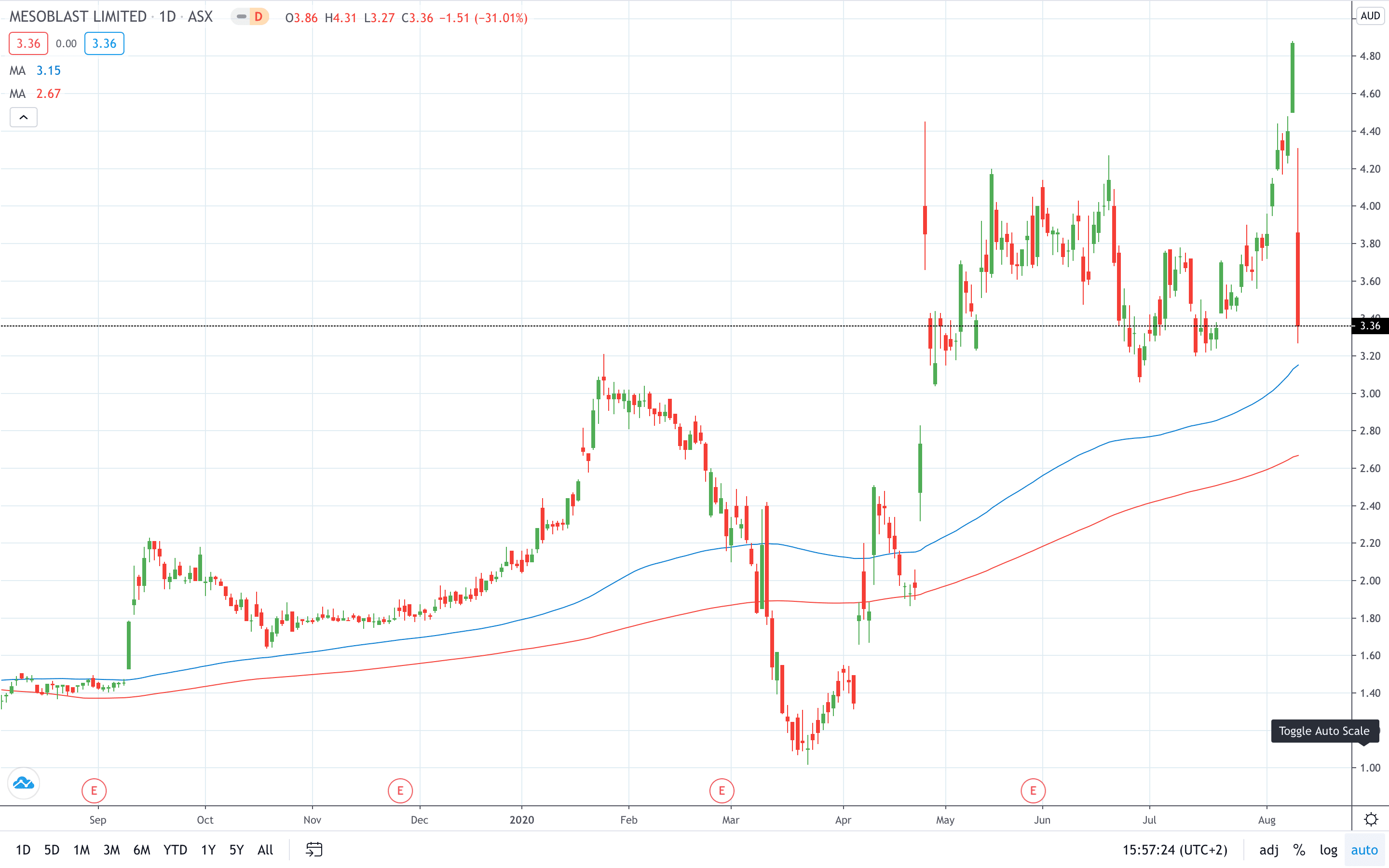1389x868 pixels.
Task: Click the 0.00 spread value
Action: click(x=66, y=43)
